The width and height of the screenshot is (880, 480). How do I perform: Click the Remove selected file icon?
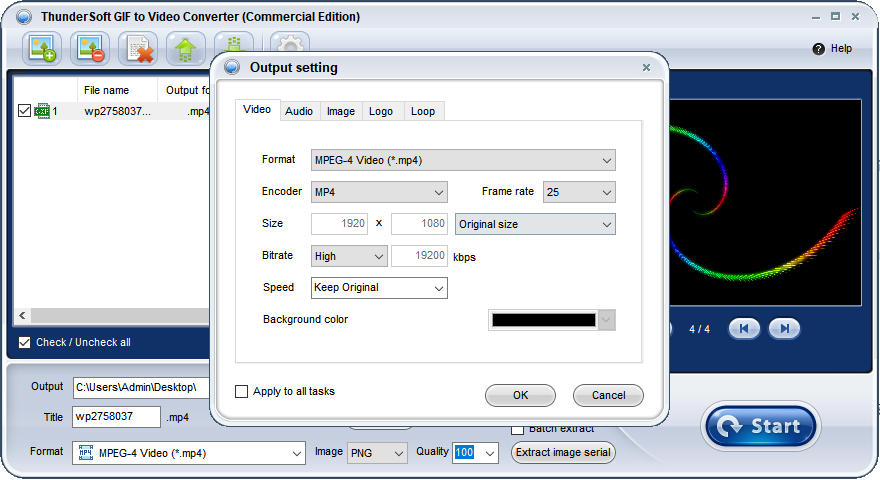(90, 49)
